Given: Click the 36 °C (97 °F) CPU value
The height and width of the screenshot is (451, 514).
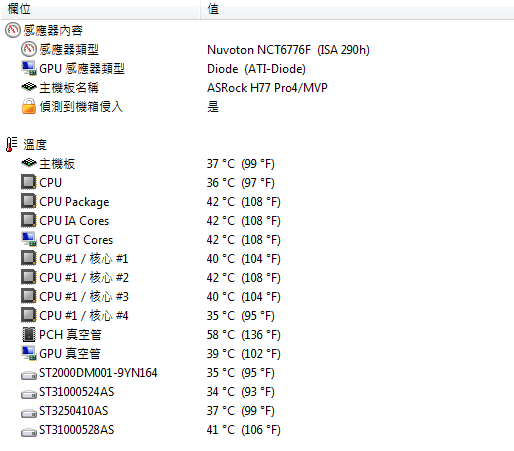Looking at the screenshot, I should [x=241, y=183].
